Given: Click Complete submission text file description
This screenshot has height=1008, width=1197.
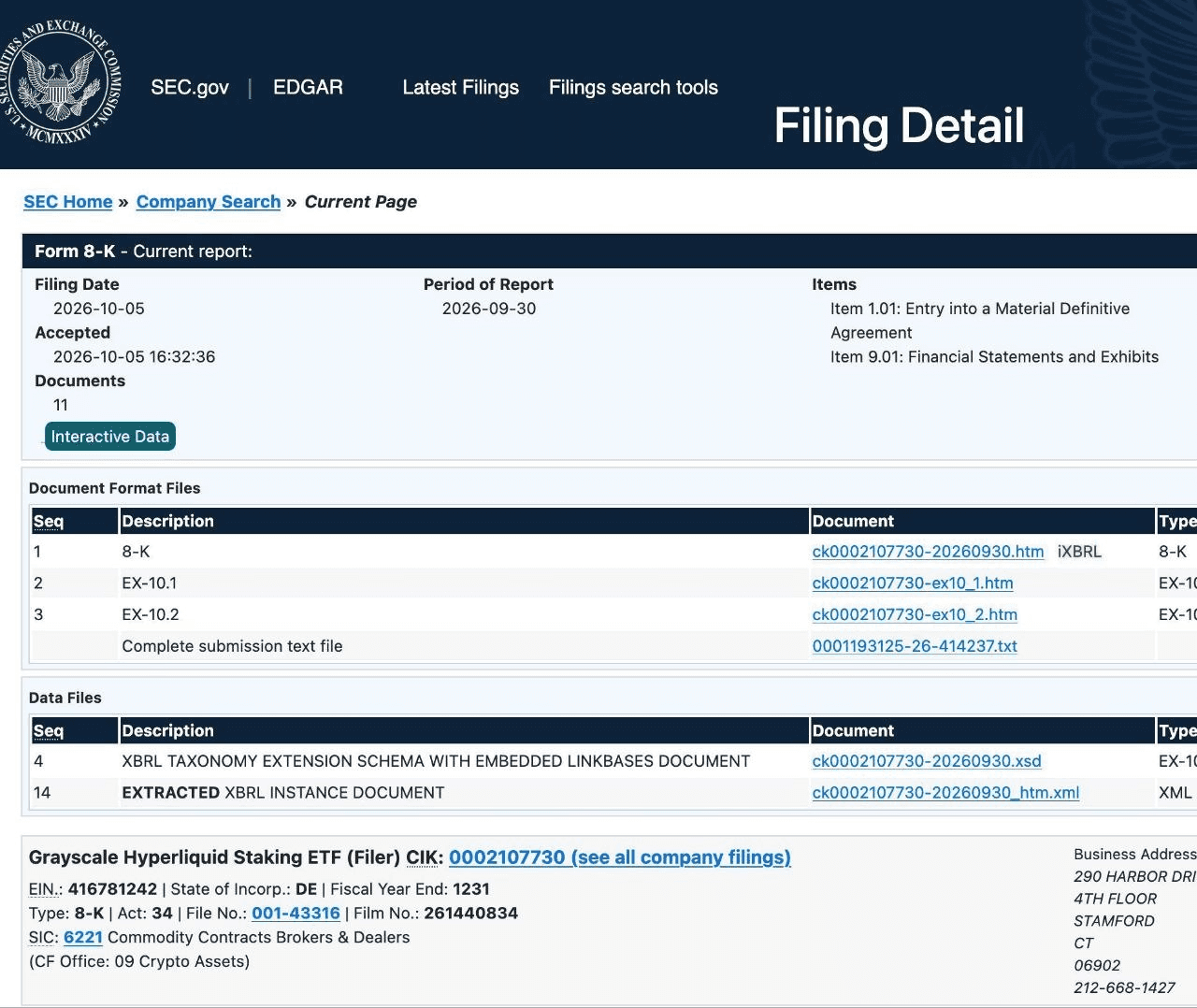Looking at the screenshot, I should 232,646.
